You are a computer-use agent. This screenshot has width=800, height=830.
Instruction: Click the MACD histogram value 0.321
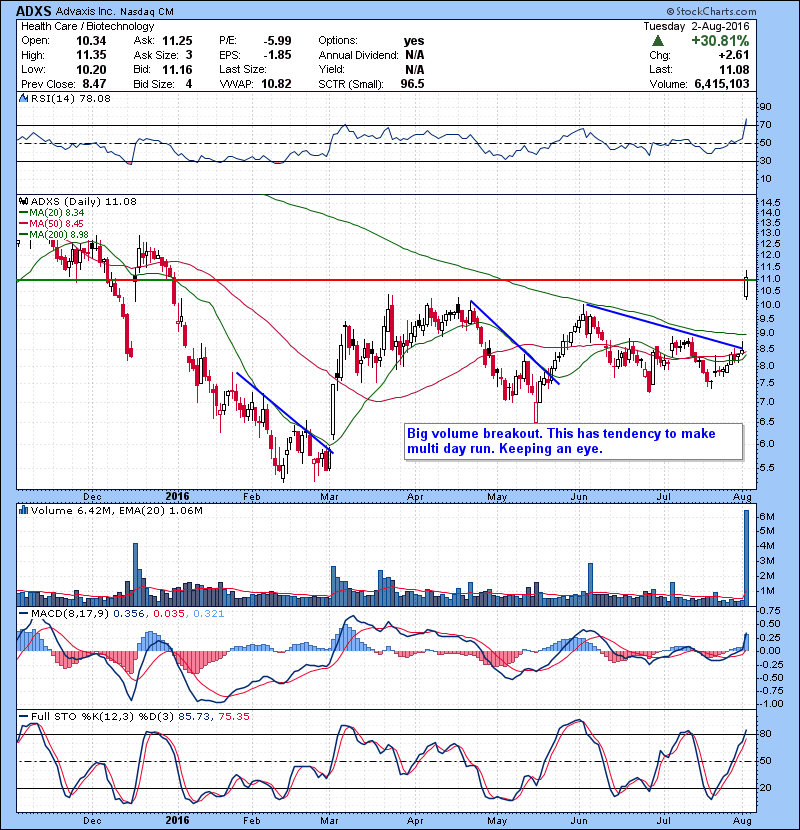pyautogui.click(x=209, y=613)
